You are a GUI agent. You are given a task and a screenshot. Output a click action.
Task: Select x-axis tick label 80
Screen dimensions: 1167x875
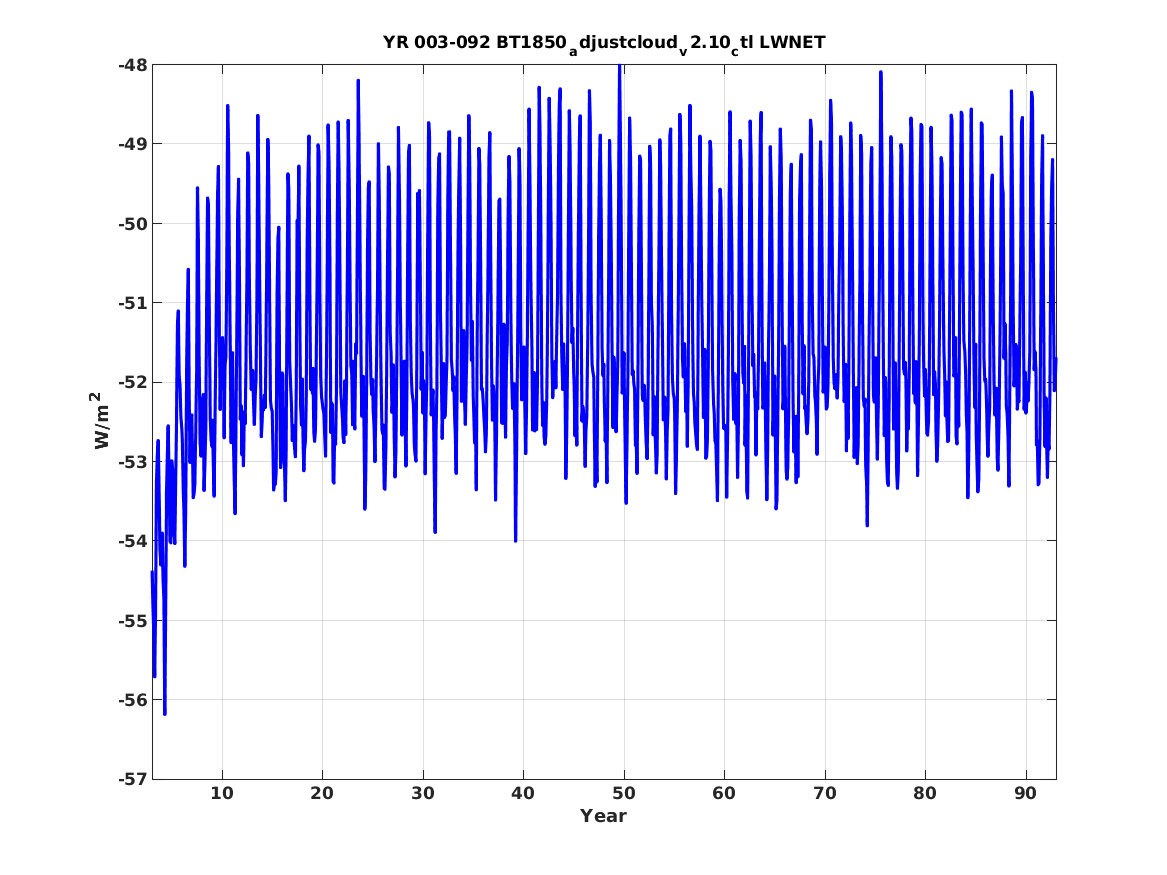click(x=925, y=793)
